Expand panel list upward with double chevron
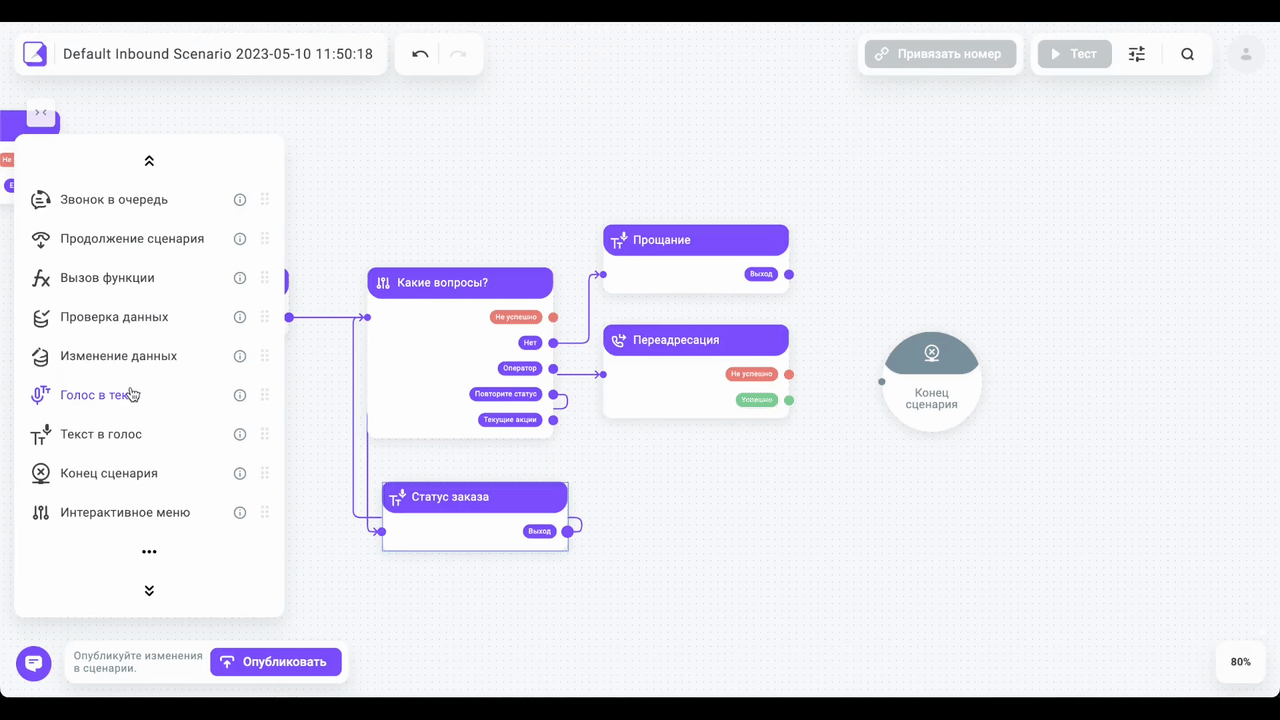The image size is (1280, 720). (x=149, y=161)
